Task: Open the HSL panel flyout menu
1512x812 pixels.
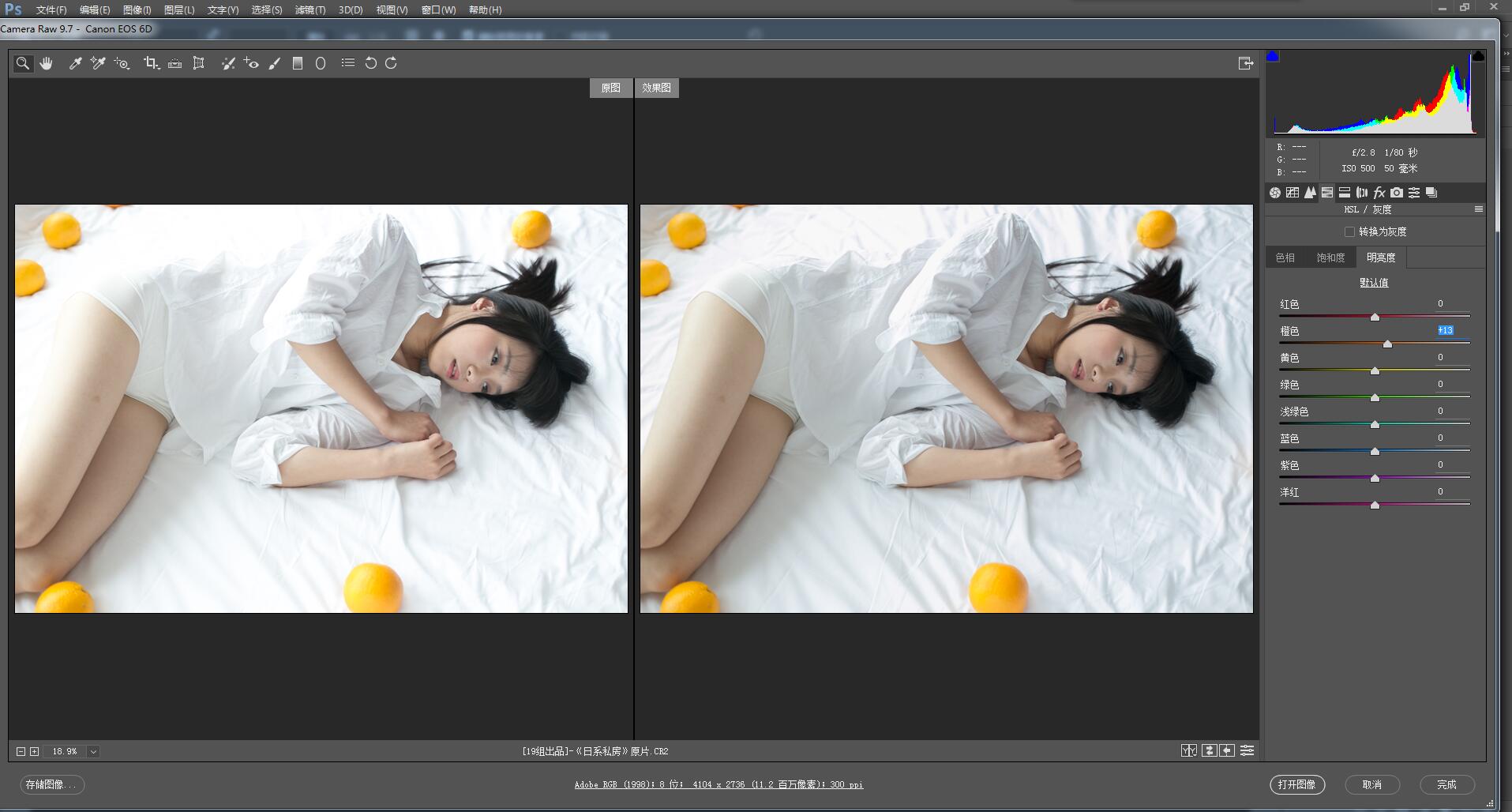Action: (1480, 209)
